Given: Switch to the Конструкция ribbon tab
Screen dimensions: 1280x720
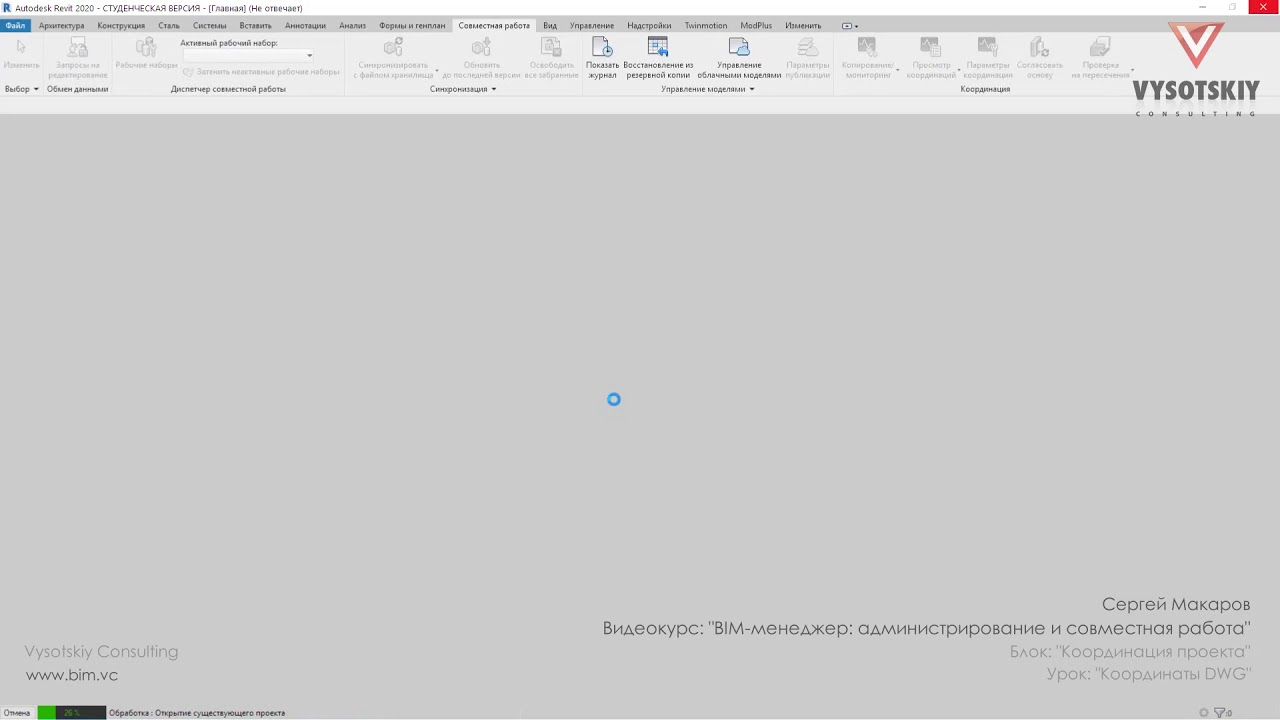Looking at the screenshot, I should tap(121, 25).
